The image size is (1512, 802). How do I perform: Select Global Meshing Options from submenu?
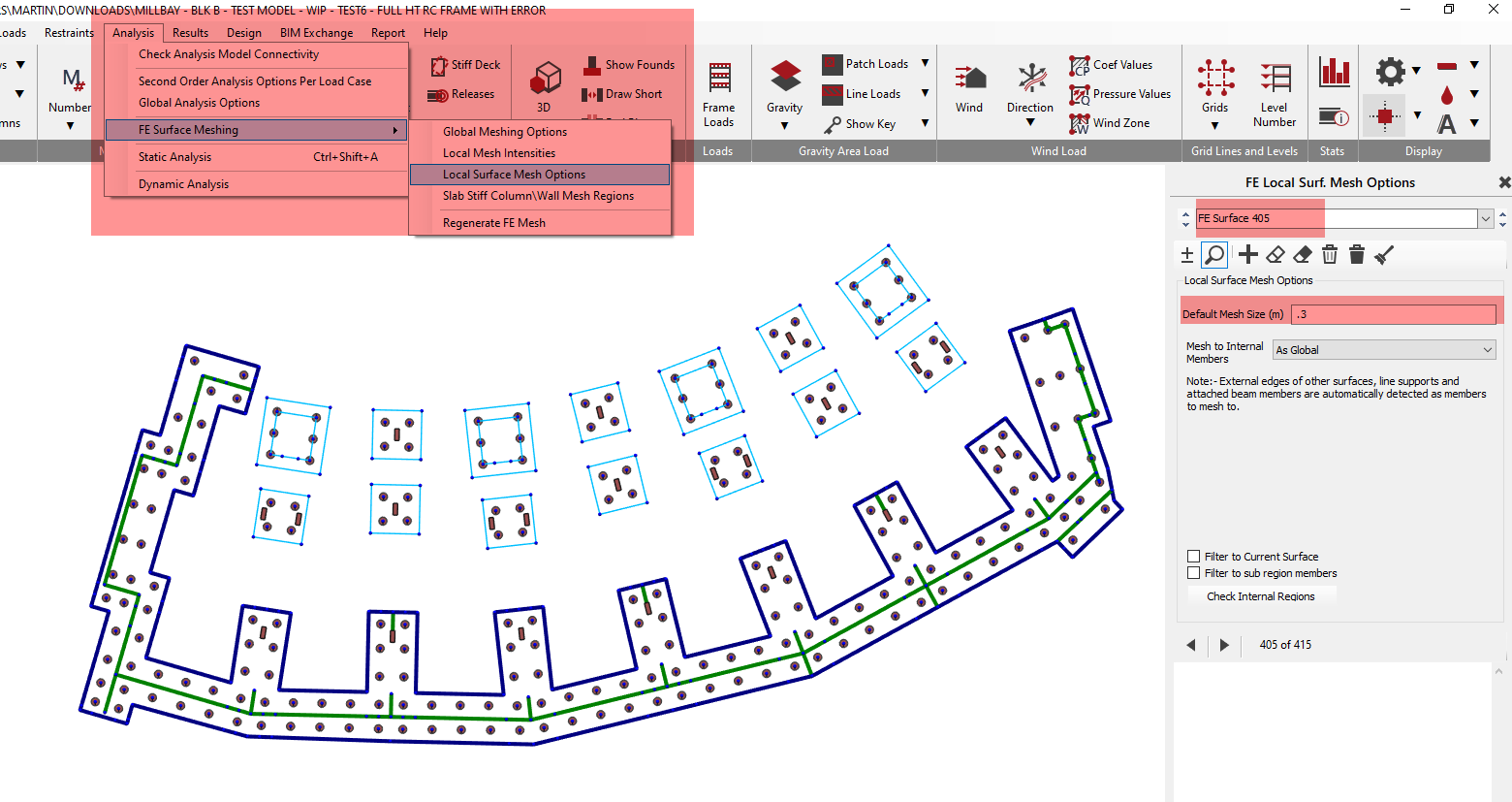(540, 132)
